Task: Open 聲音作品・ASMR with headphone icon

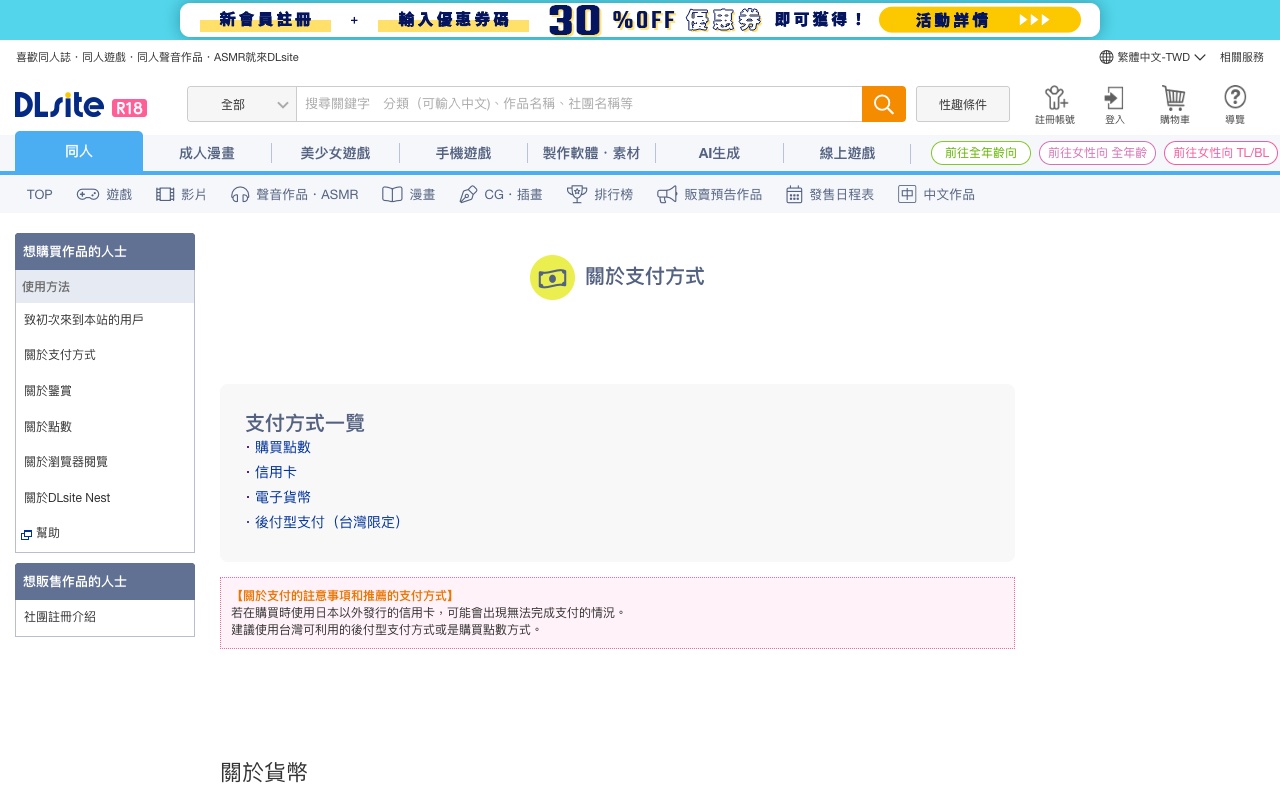Action: point(294,194)
